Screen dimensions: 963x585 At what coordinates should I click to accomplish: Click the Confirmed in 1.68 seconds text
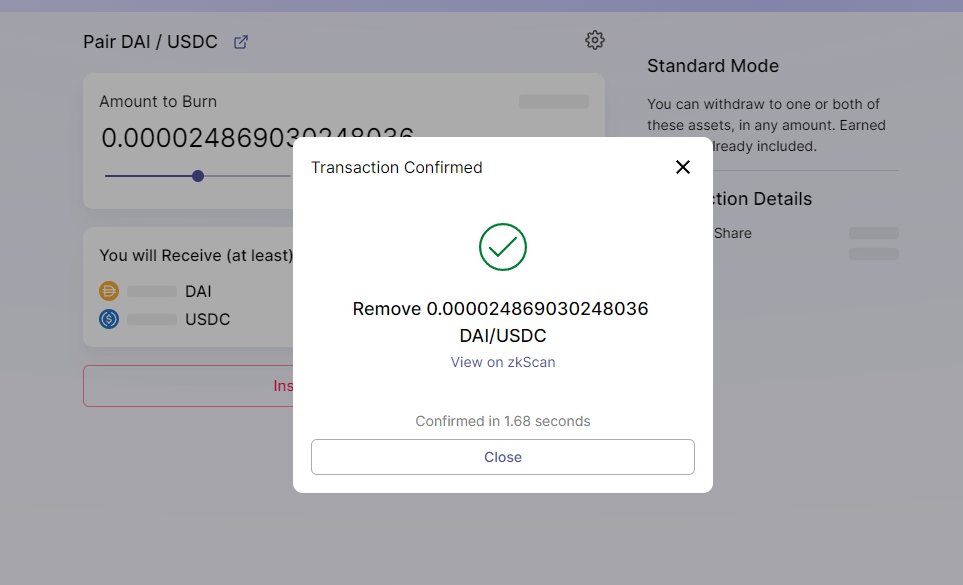click(502, 421)
